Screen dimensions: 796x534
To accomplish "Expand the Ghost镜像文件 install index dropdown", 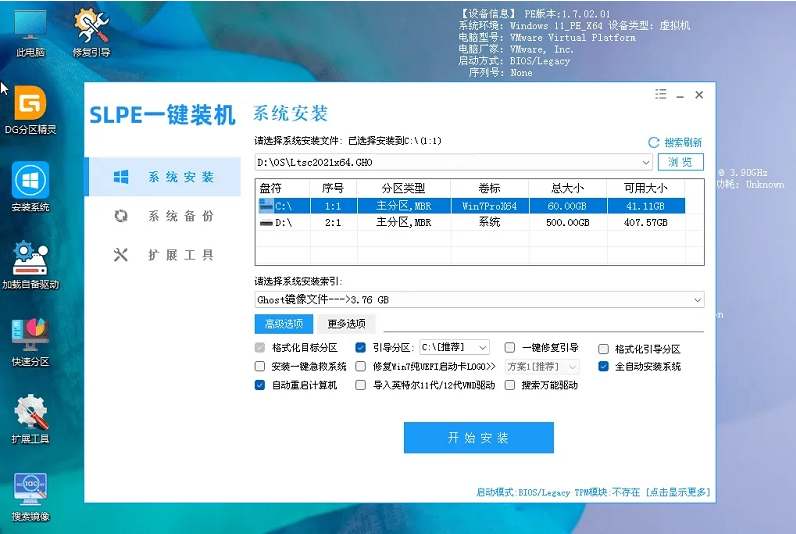I will pos(698,300).
